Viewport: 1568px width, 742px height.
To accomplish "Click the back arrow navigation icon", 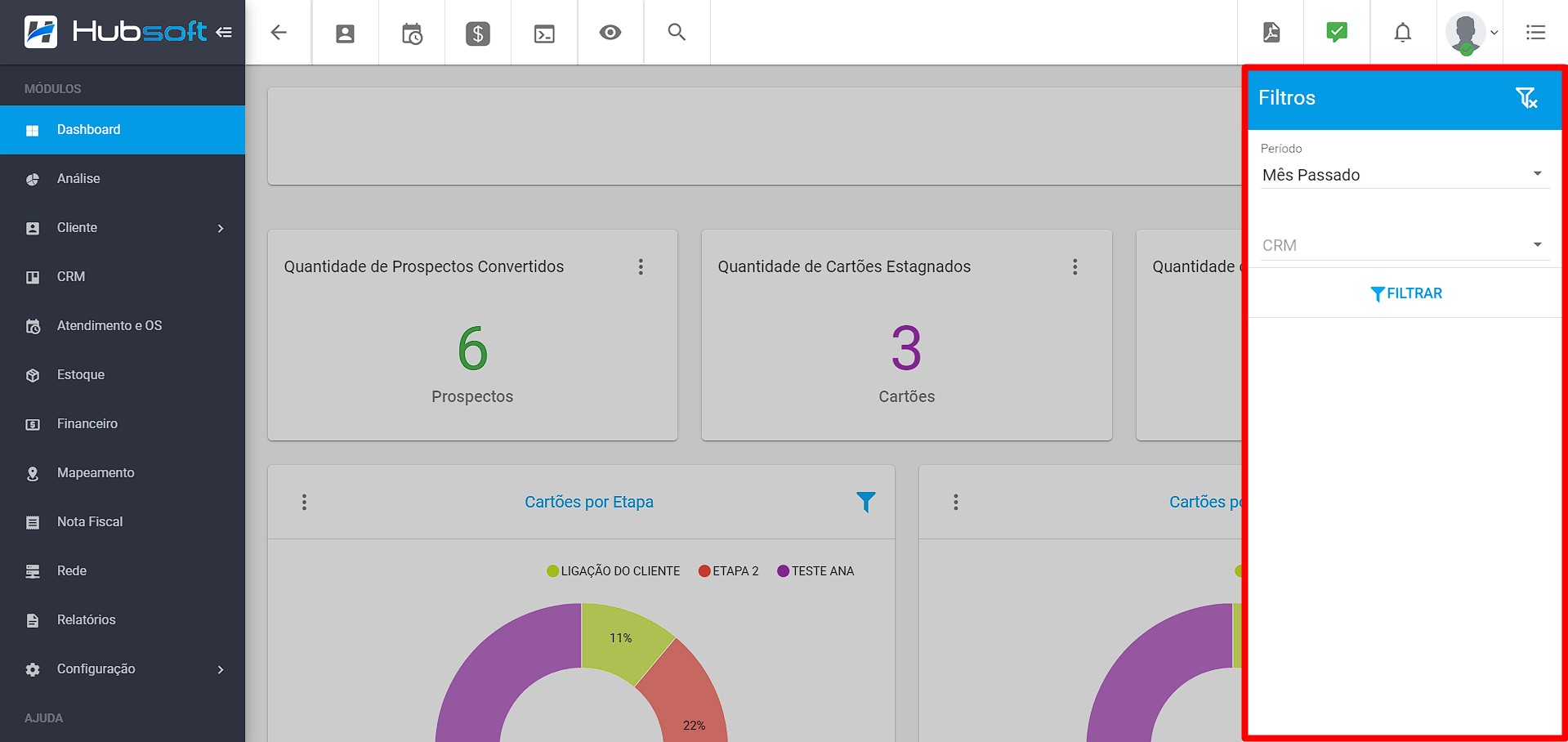I will (x=279, y=32).
